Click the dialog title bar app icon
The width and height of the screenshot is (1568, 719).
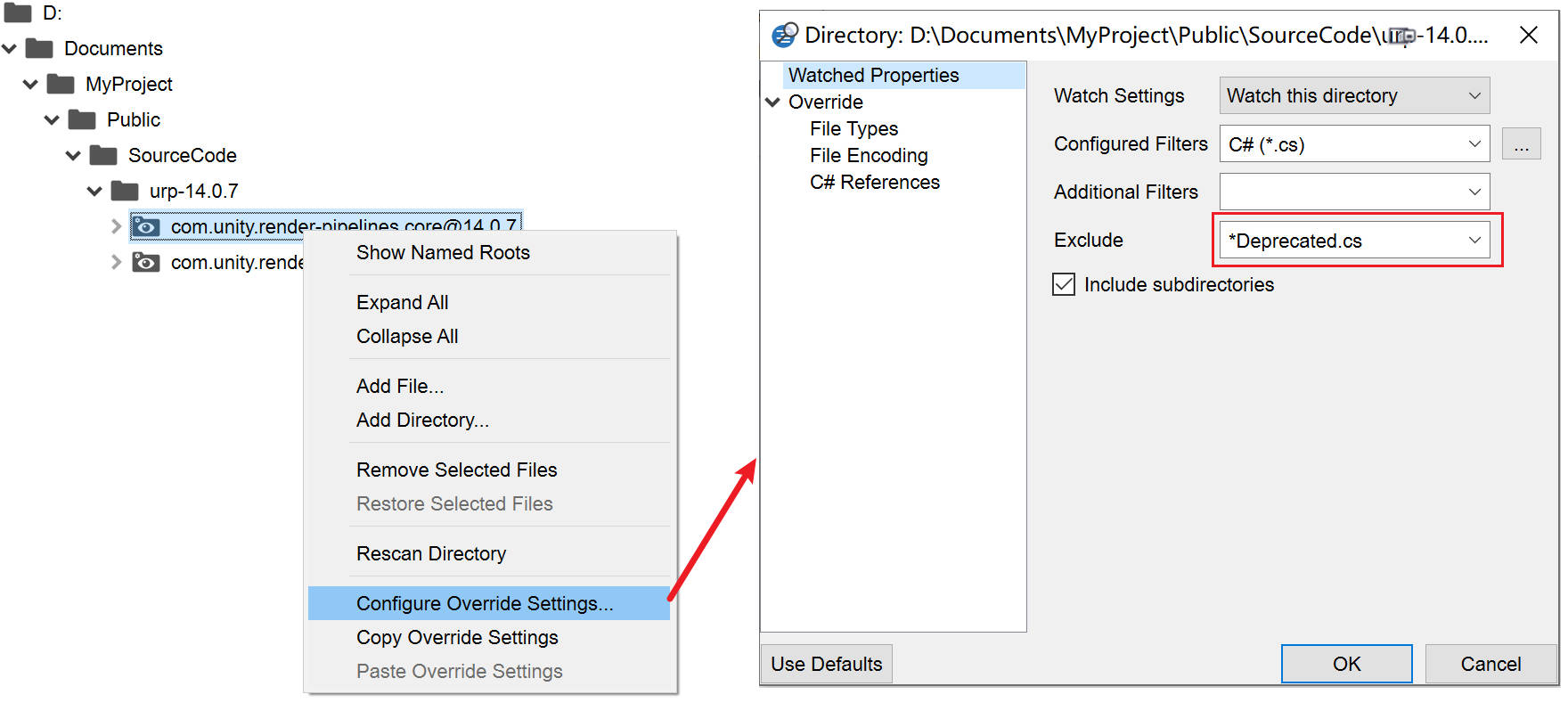point(785,35)
